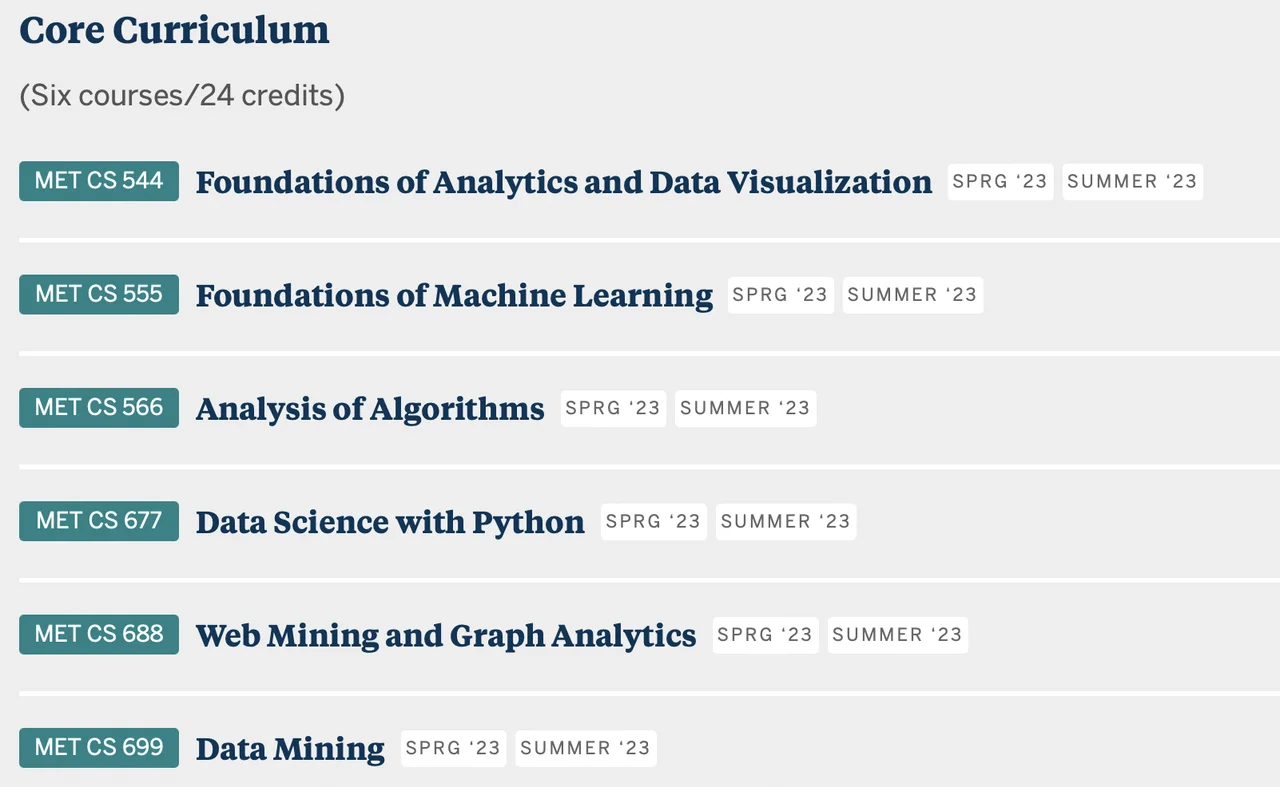Click the MET CS 688 badge
This screenshot has width=1280, height=787.
[x=99, y=634]
